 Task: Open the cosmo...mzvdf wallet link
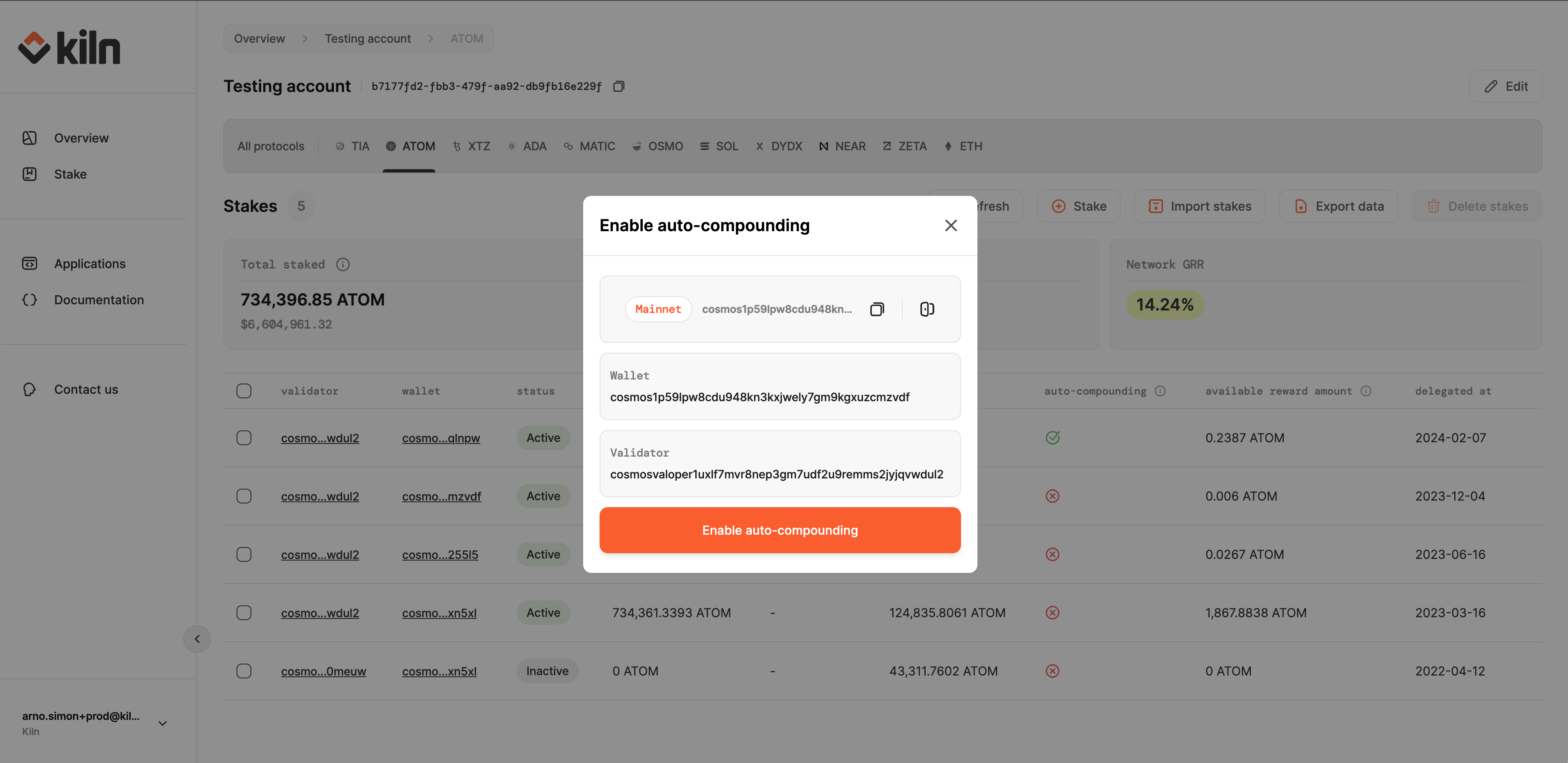click(x=441, y=496)
